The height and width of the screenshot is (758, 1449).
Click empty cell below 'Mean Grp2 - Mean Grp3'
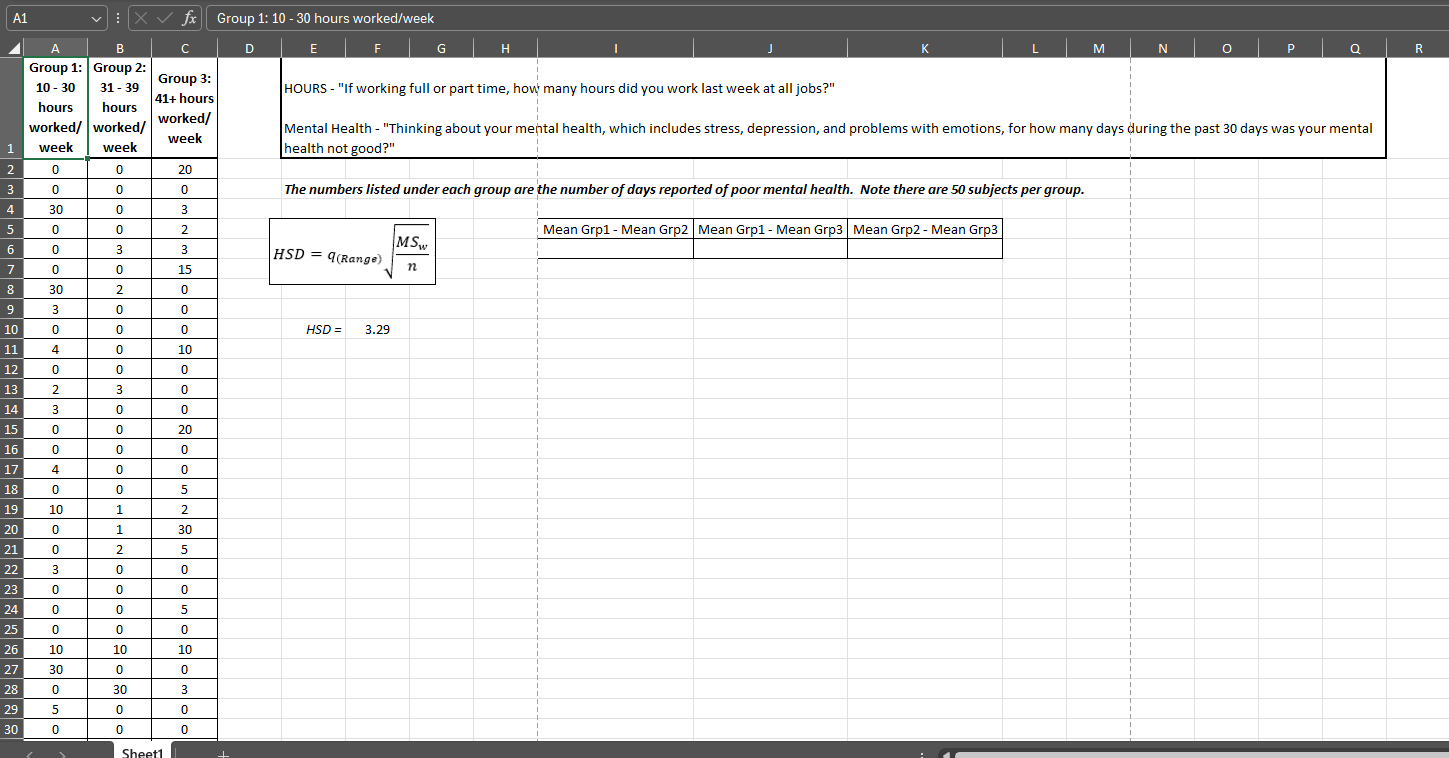click(925, 249)
